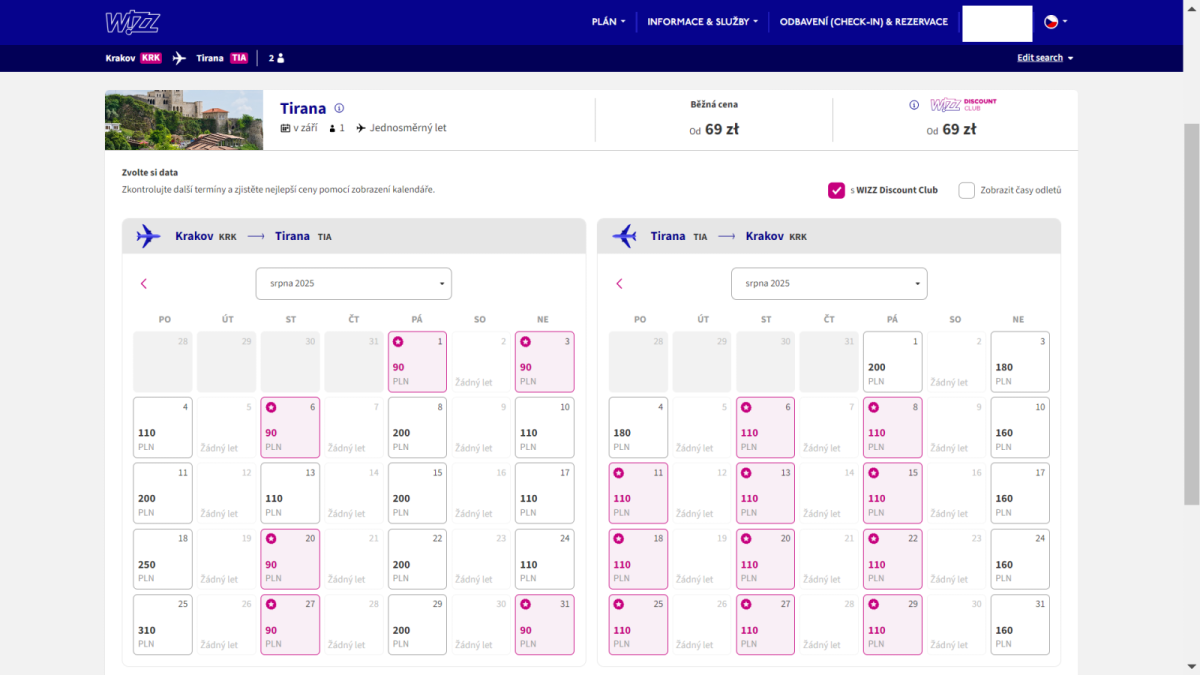Open the INFORMACE & SLUŽBY menu
Viewport: 1200px width, 675px height.
702,22
